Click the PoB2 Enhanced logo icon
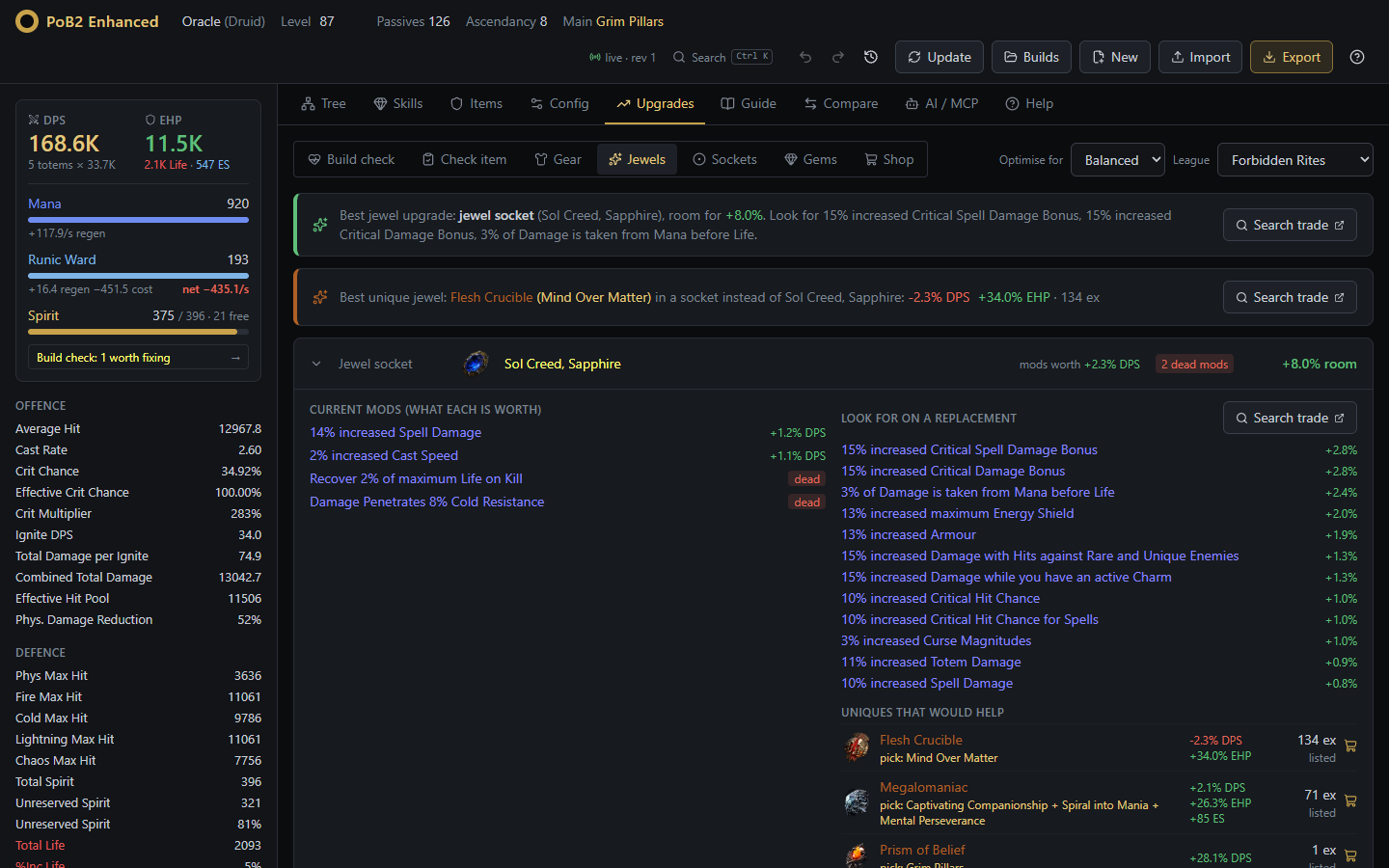 click(x=27, y=21)
